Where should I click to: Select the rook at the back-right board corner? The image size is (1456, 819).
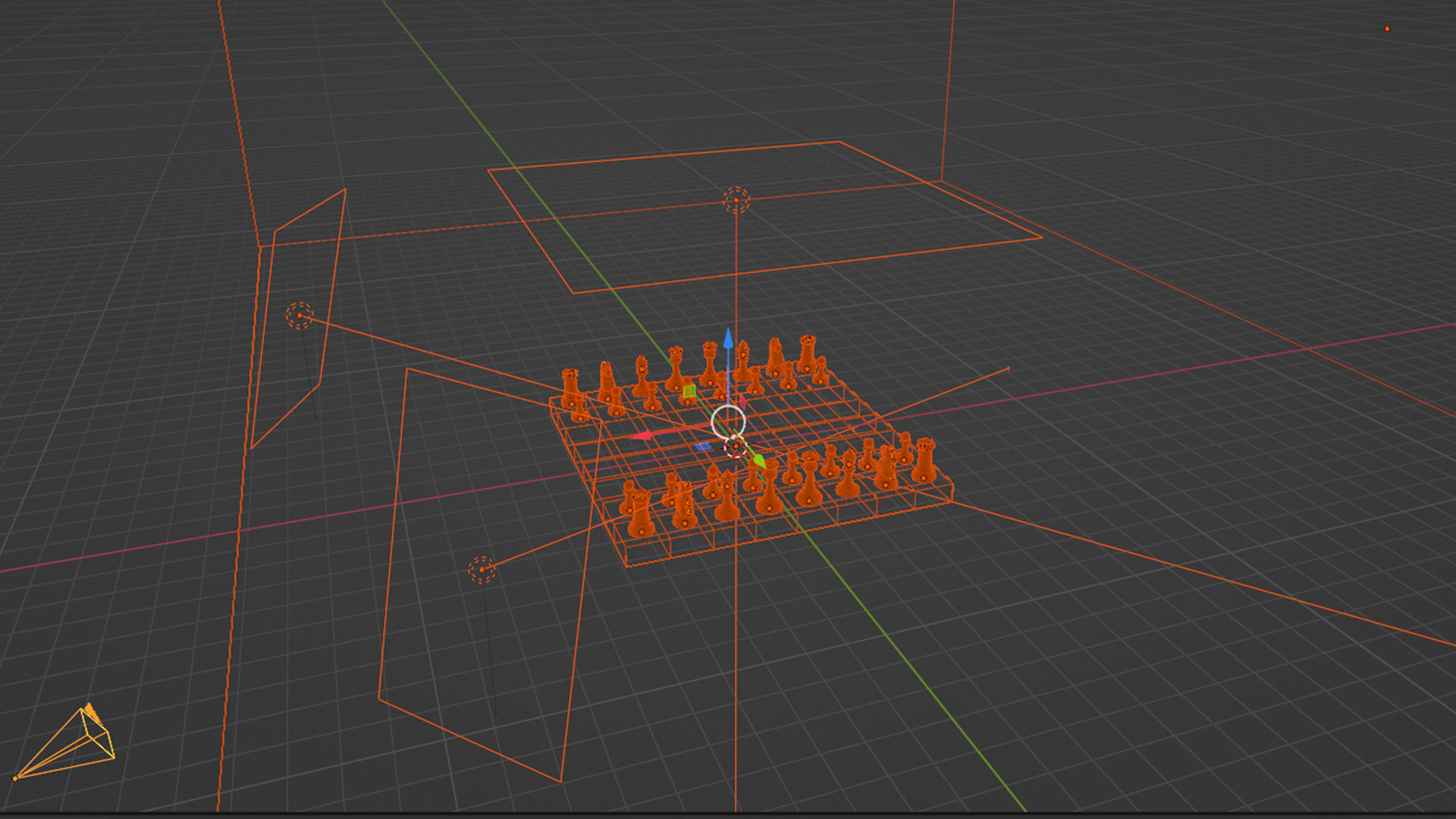click(x=808, y=353)
